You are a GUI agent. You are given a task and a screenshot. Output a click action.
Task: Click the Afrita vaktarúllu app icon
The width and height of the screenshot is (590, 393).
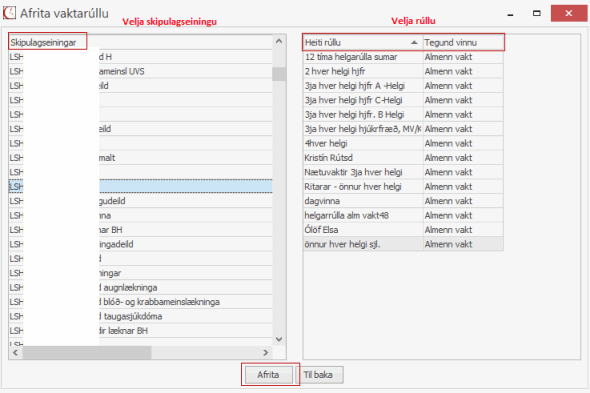click(9, 13)
